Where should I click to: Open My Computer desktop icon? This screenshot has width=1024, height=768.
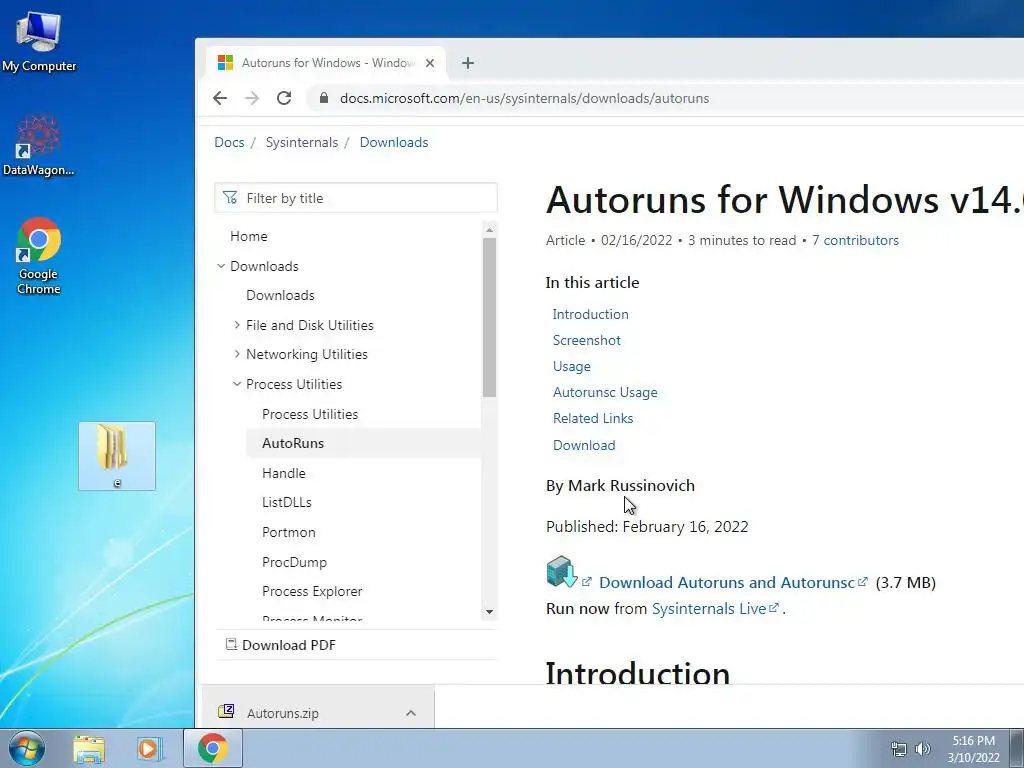point(39,40)
